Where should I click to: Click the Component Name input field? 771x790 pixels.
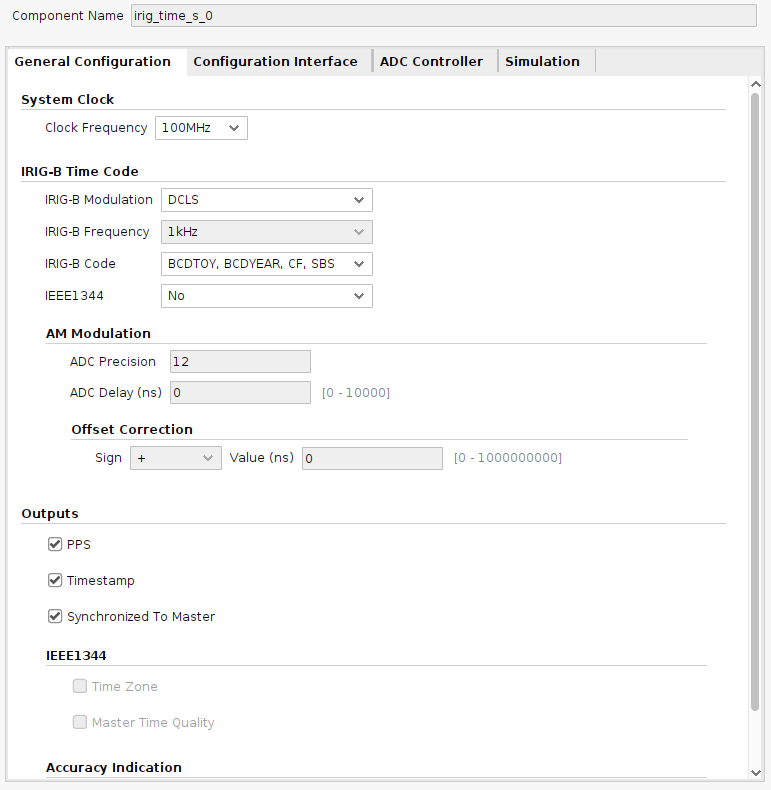(443, 16)
